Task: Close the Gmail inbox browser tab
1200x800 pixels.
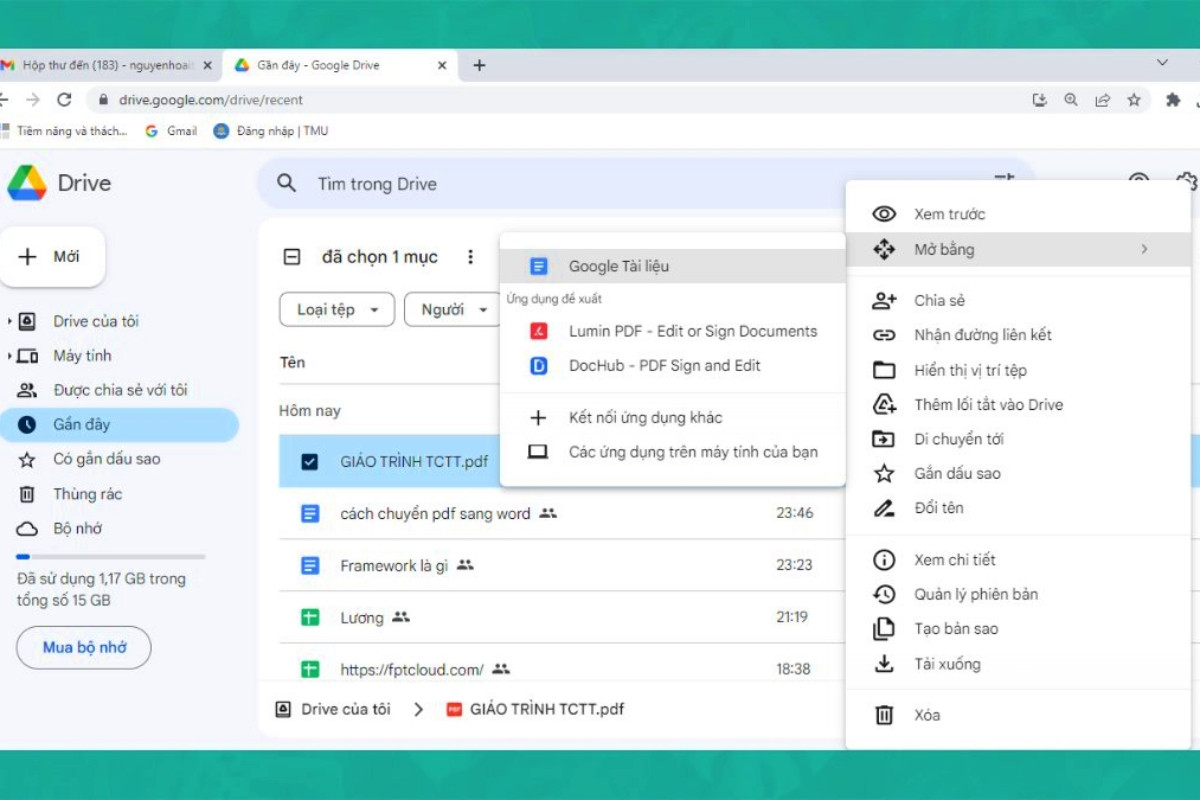Action: tap(208, 65)
